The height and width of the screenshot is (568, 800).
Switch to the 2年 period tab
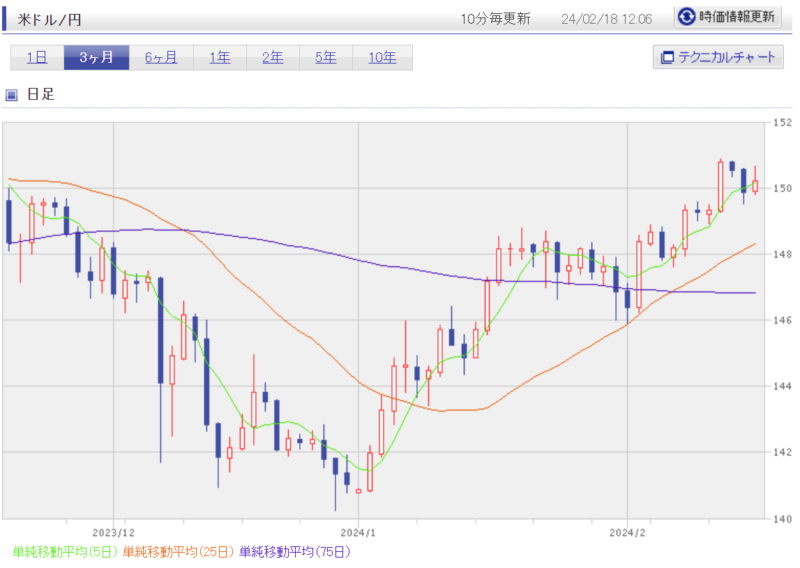[x=273, y=57]
